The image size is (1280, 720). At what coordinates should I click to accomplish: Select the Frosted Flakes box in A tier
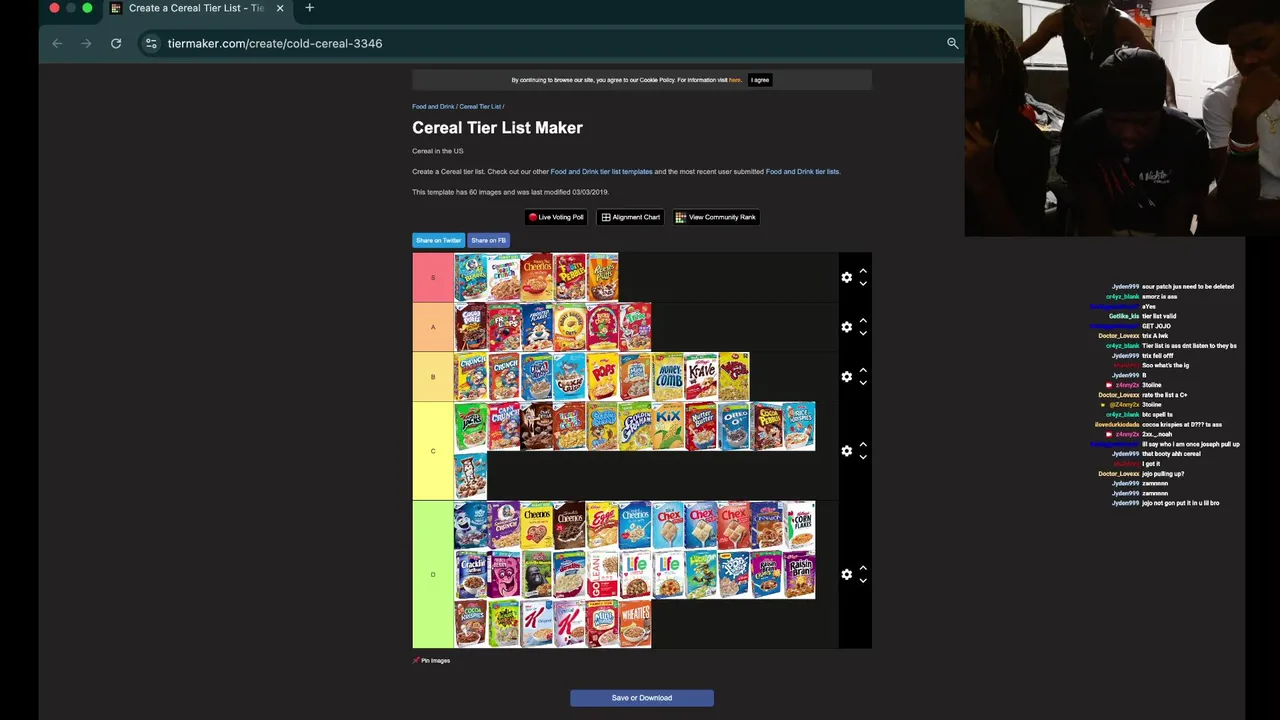click(x=536, y=327)
